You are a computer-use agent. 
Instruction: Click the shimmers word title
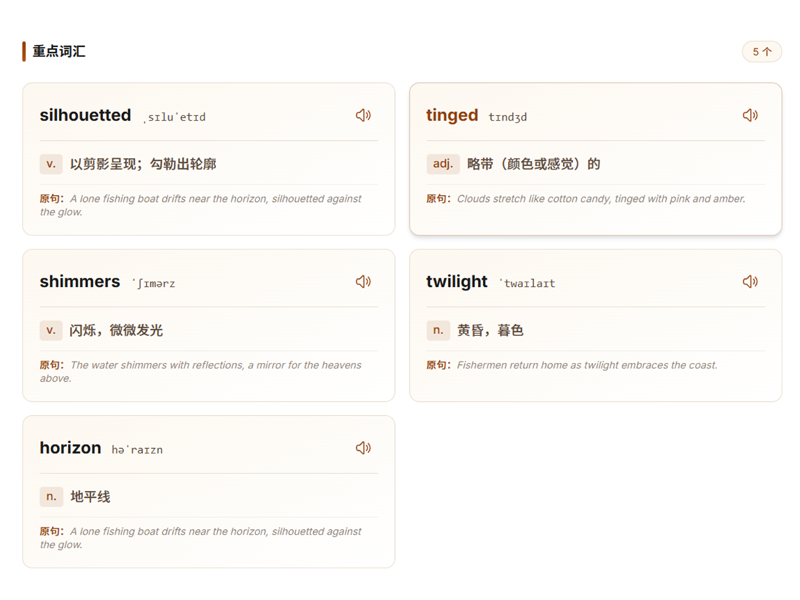(80, 282)
